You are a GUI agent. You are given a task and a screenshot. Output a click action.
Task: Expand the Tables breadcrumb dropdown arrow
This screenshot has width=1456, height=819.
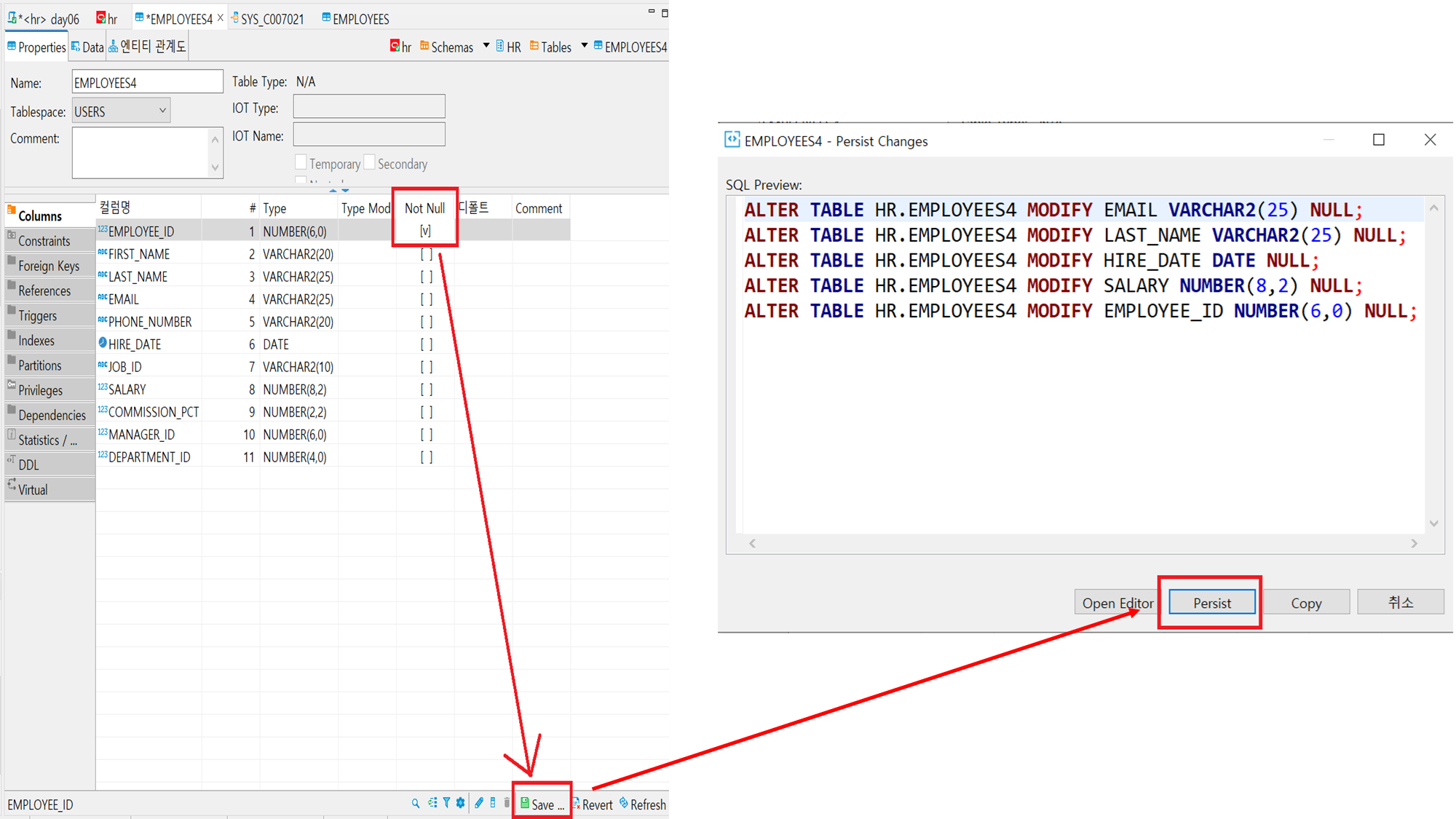(x=584, y=46)
